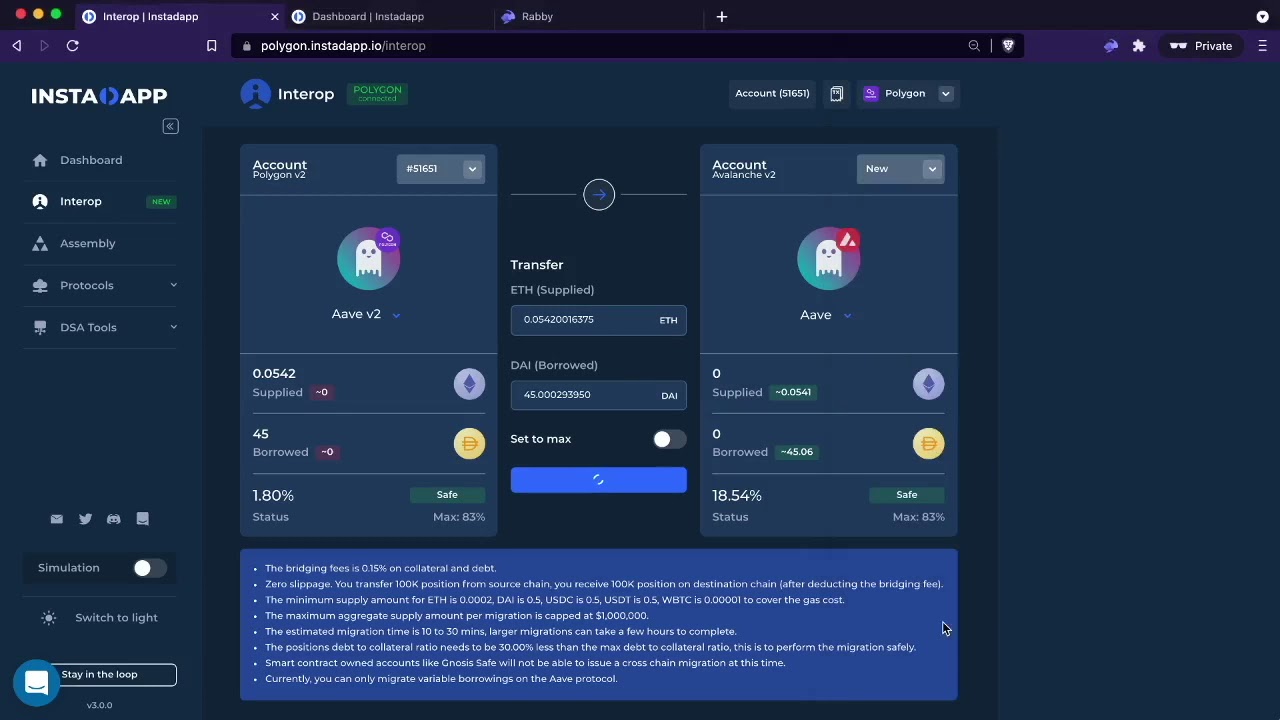
Task: Open the email icon link in the sidebar
Action: coord(56,519)
